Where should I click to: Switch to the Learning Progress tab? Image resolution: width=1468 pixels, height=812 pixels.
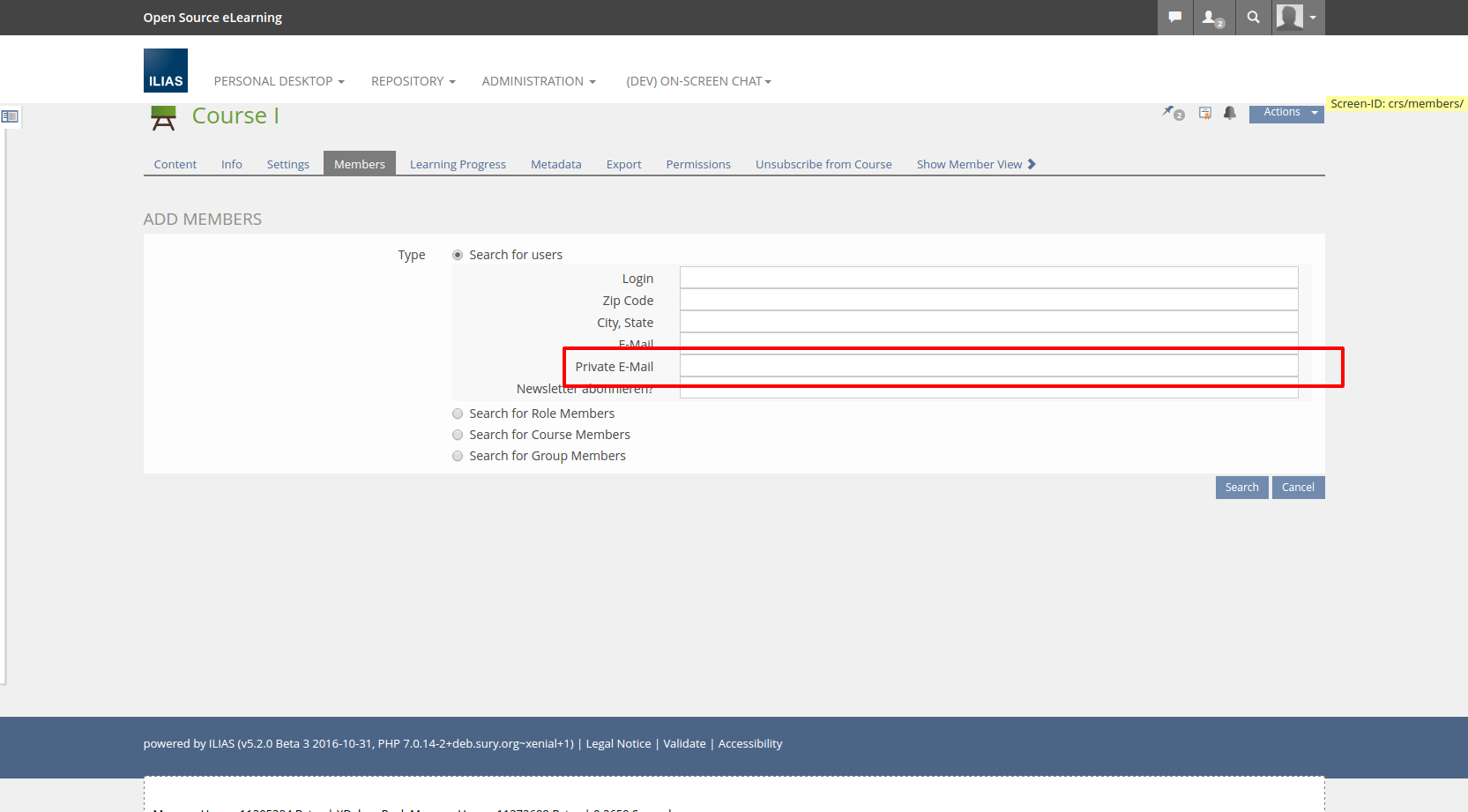pos(458,165)
